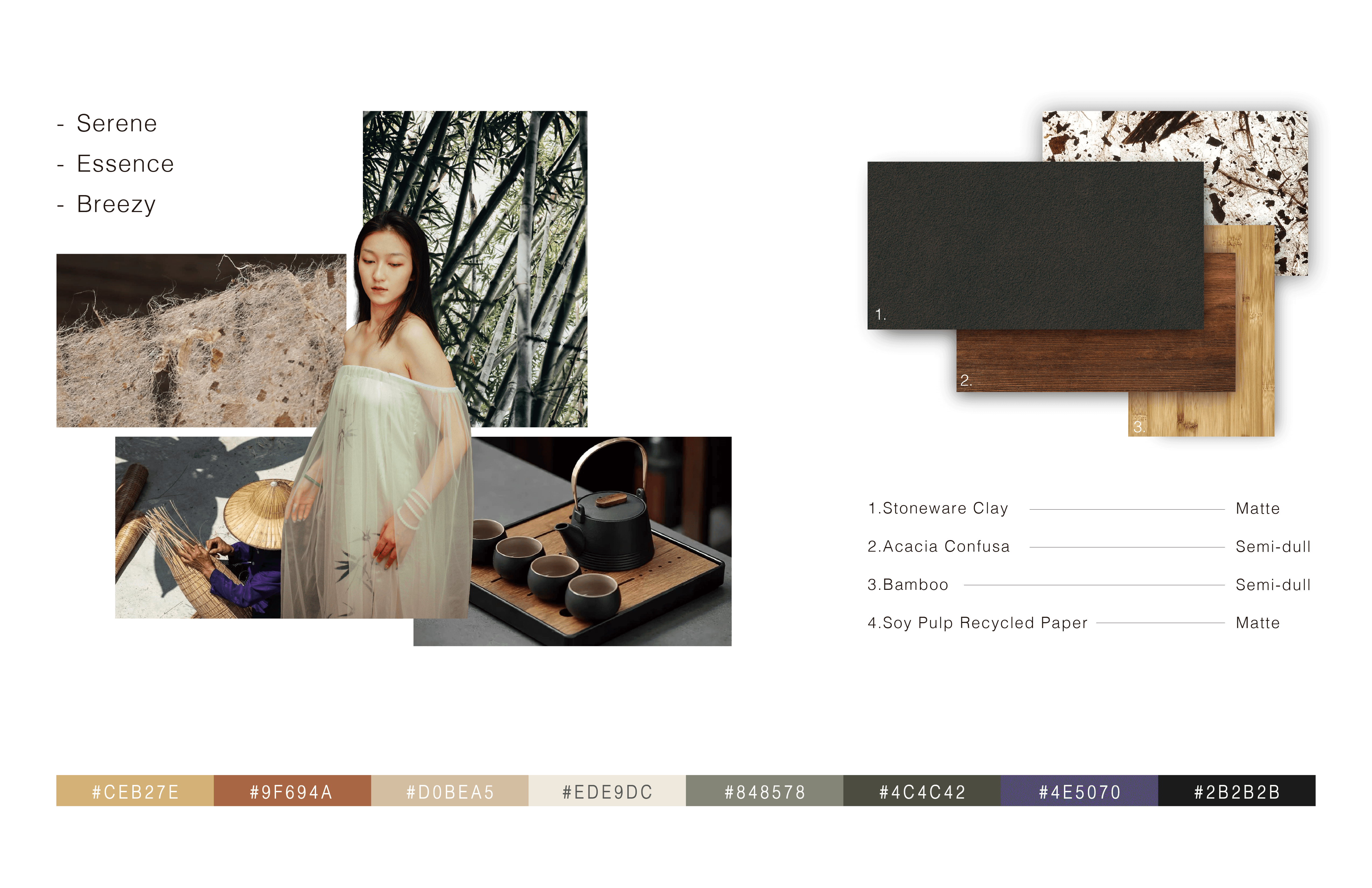Select the Soy Pulp Recycled Paper label
Image resolution: width=1372 pixels, height=888 pixels.
pos(977,623)
